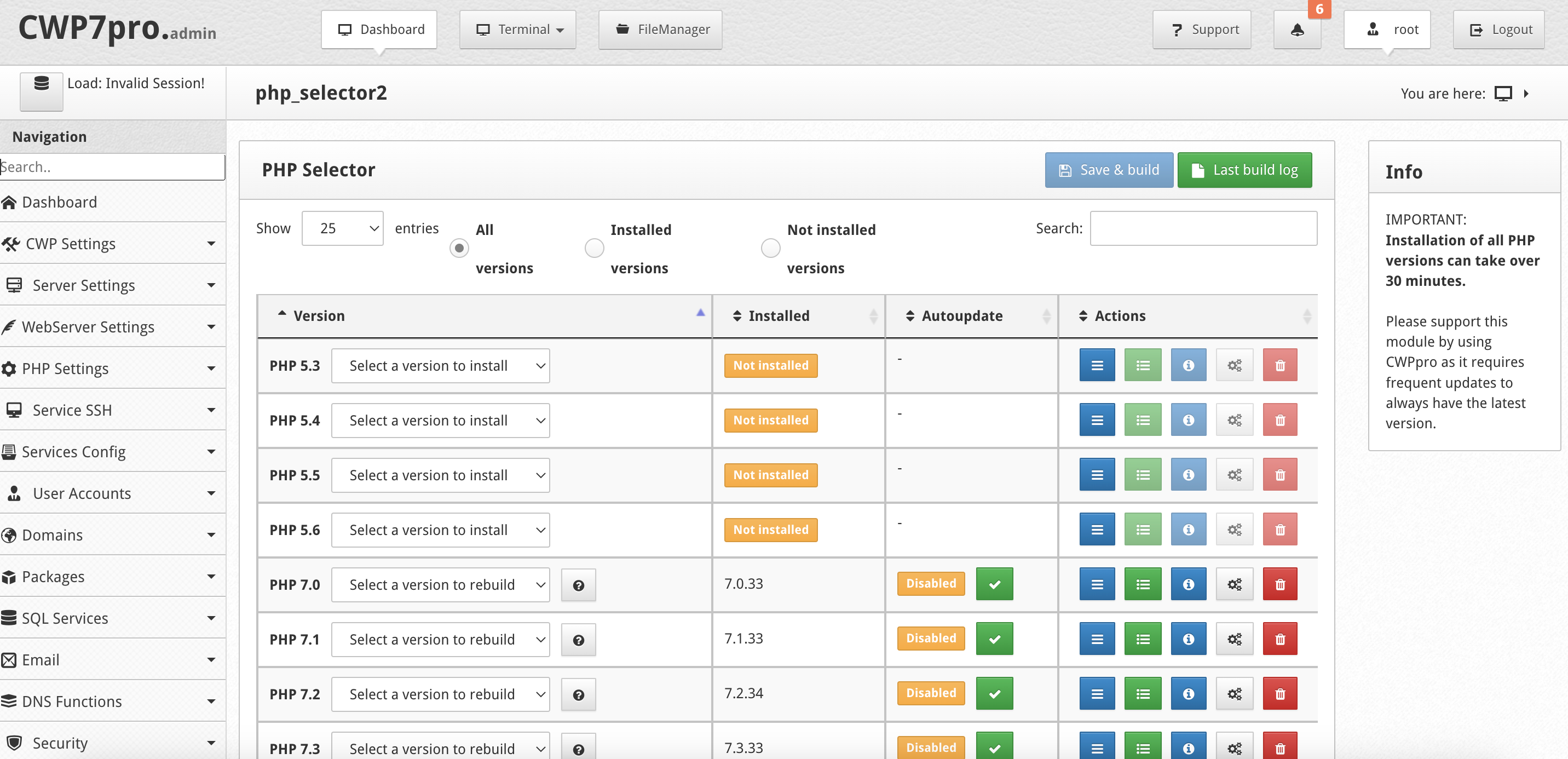The image size is (1568, 759).
Task: Open the Last build log
Action: point(1244,170)
